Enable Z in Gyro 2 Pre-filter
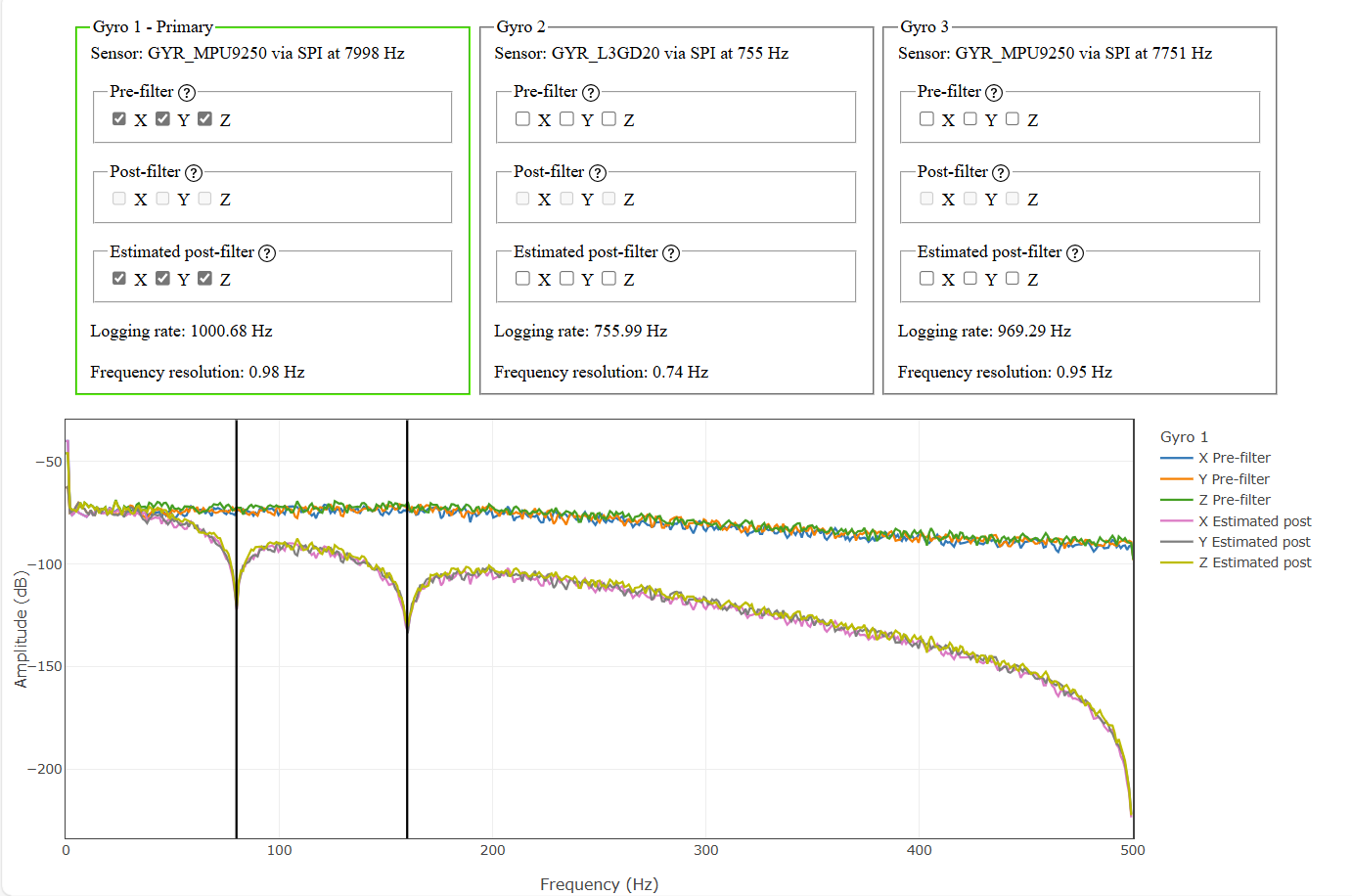Image resolution: width=1352 pixels, height=896 pixels. 608,118
